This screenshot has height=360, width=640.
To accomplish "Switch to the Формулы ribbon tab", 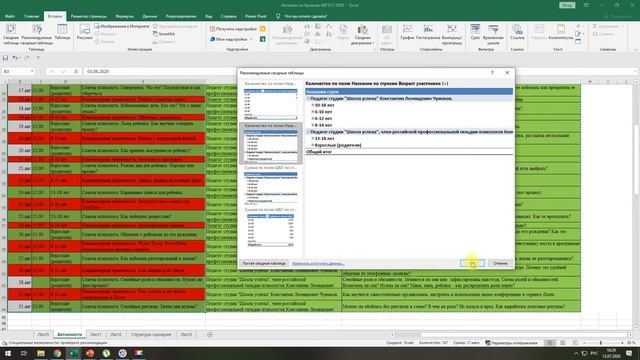I will 124,16.
